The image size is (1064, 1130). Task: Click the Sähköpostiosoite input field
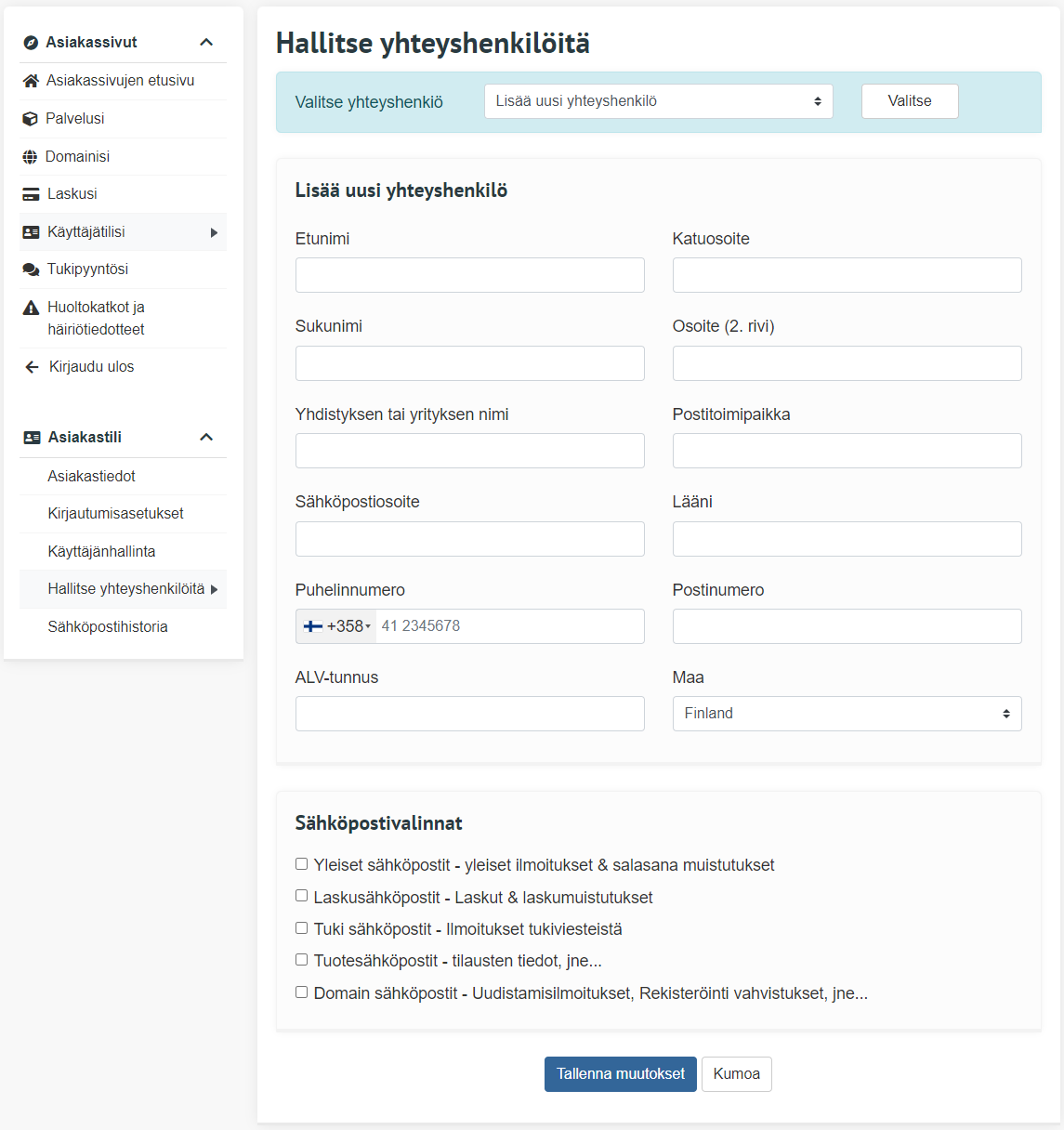pyautogui.click(x=469, y=539)
